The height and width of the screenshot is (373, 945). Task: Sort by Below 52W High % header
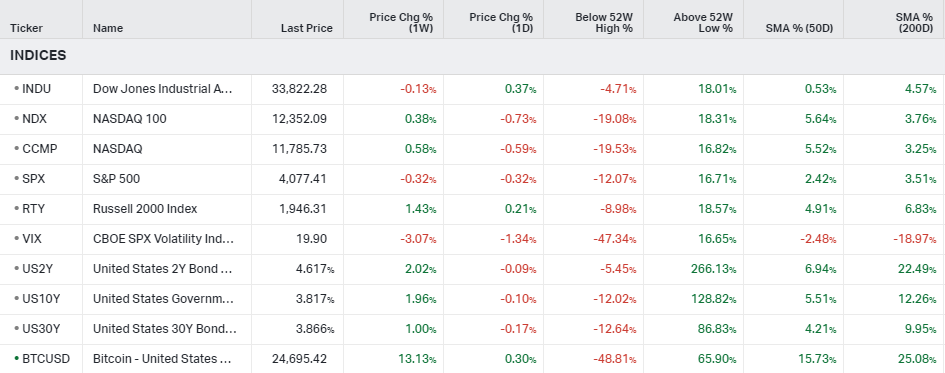(x=604, y=23)
